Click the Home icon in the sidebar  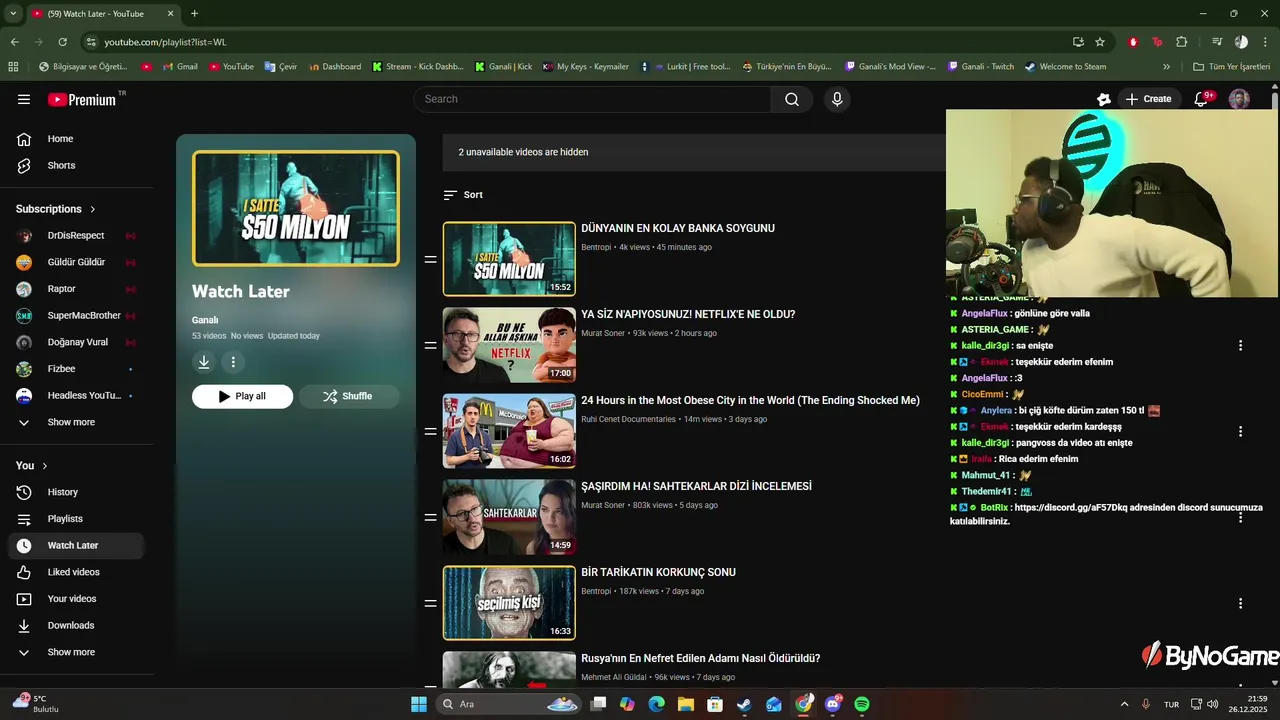pos(24,139)
